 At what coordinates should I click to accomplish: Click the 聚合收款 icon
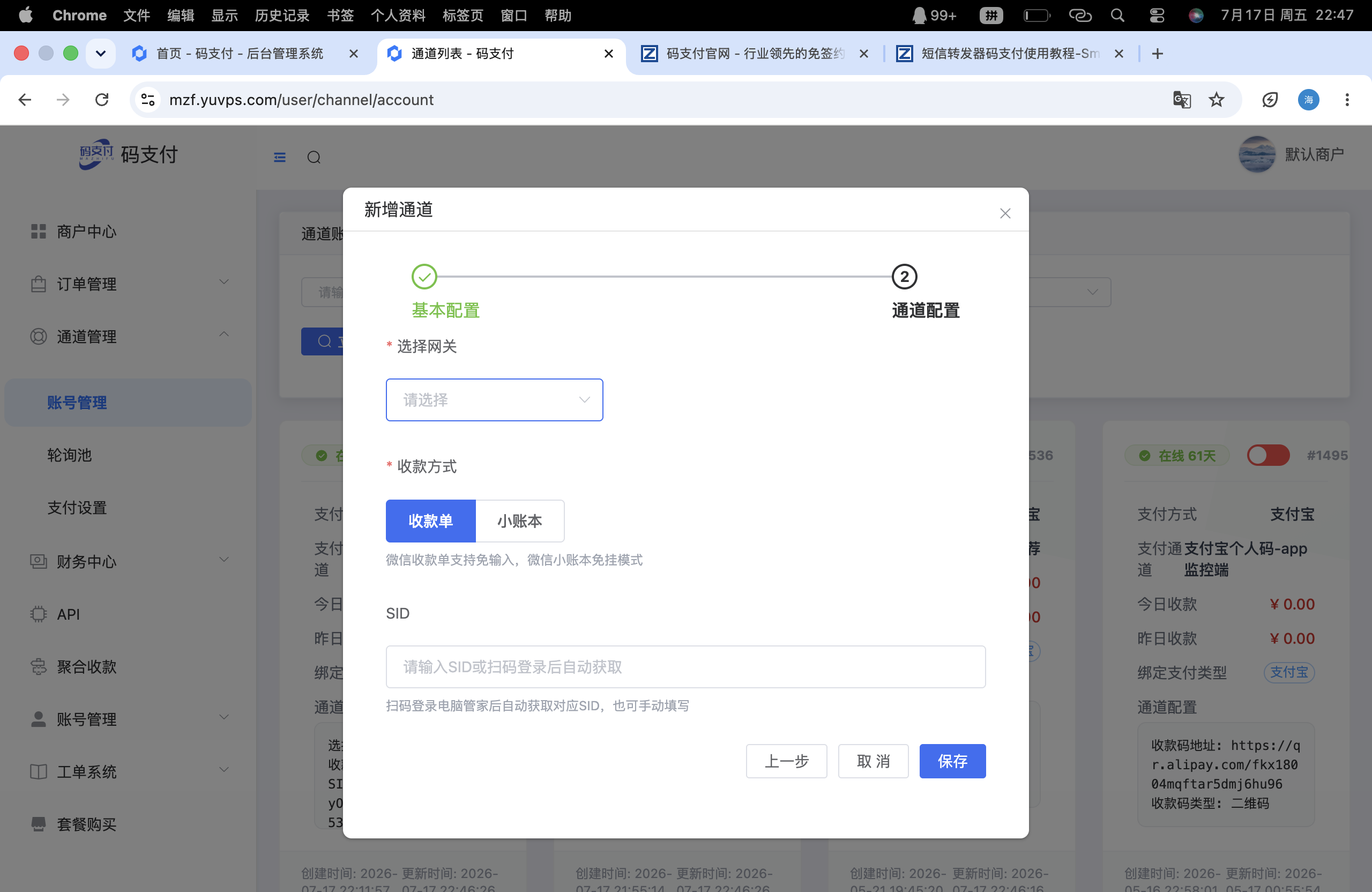tap(38, 666)
